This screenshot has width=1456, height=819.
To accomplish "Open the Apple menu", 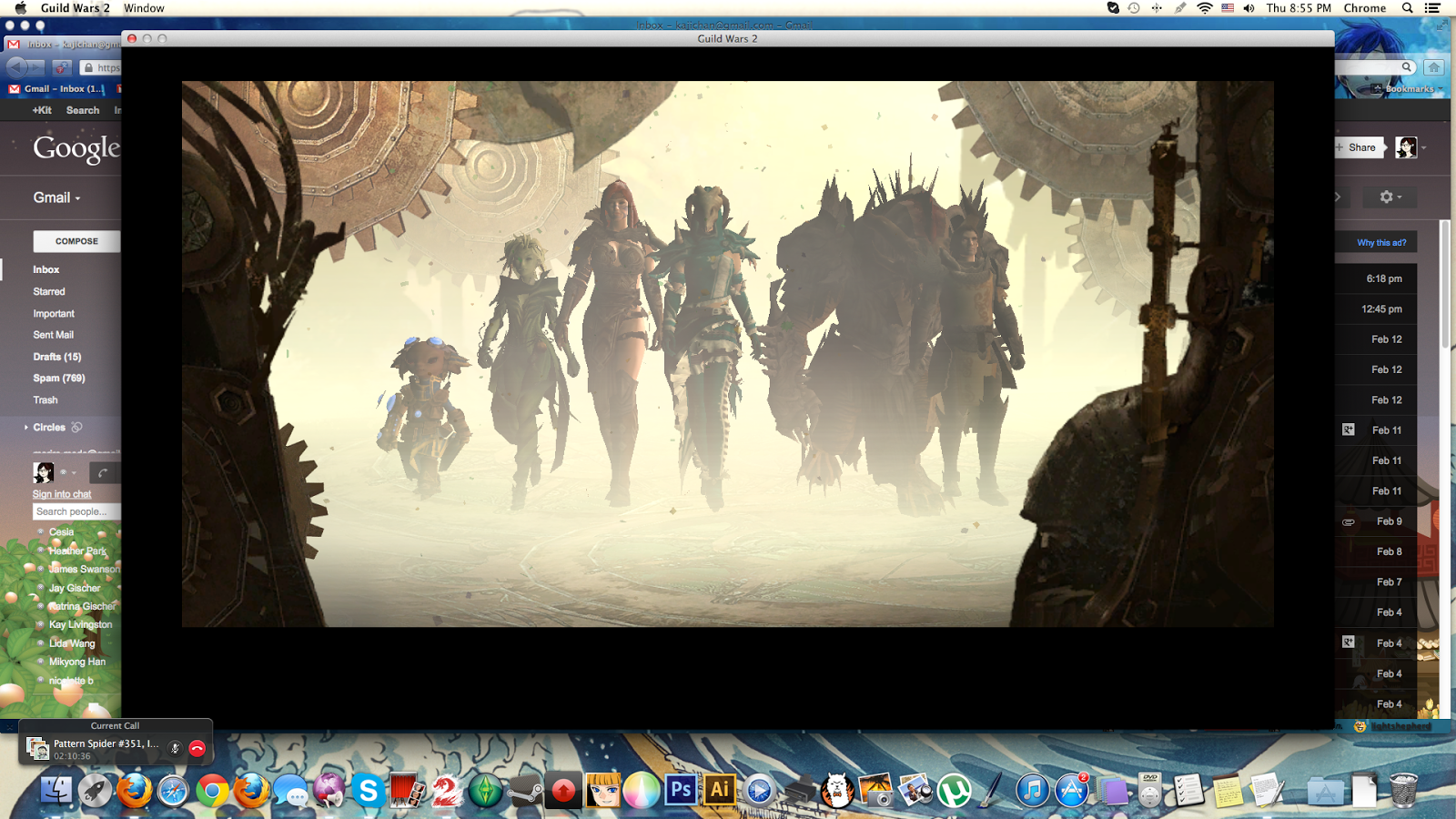I will click(x=20, y=8).
